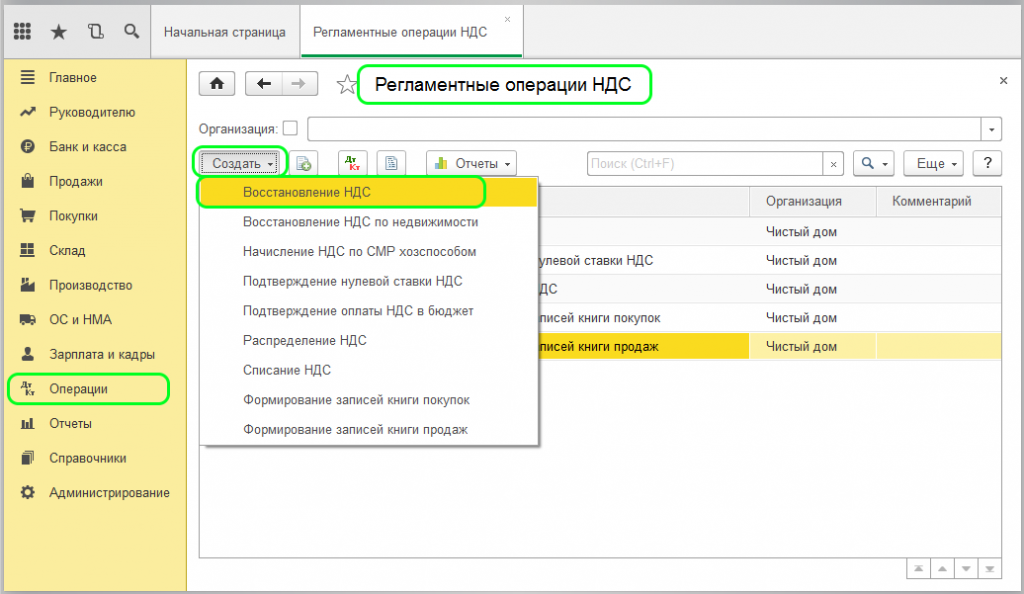The image size is (1024, 594).
Task: Add page to favorites with star outline
Action: tap(346, 85)
